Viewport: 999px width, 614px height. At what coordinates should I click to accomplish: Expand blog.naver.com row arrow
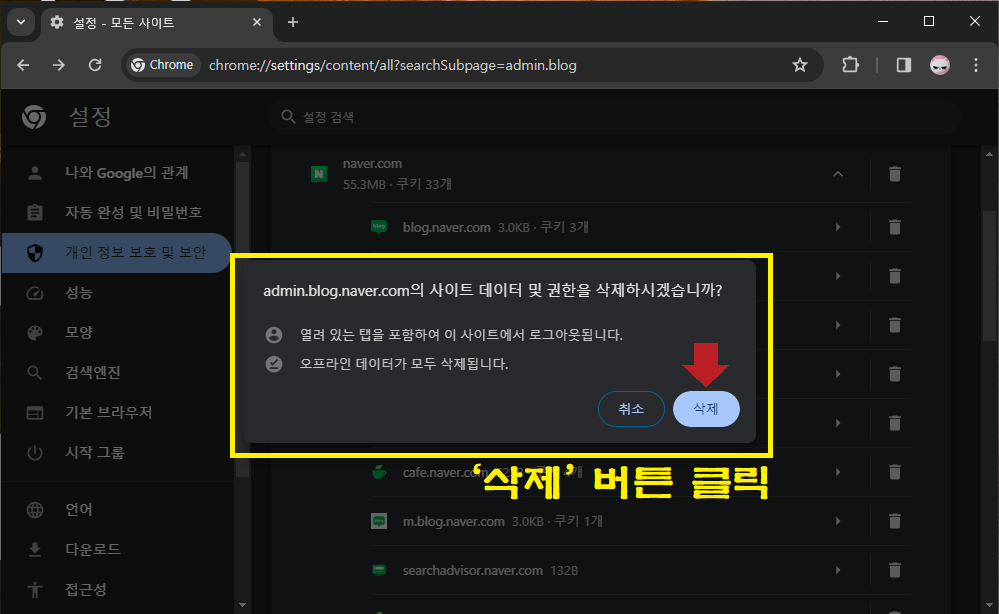tap(838, 227)
